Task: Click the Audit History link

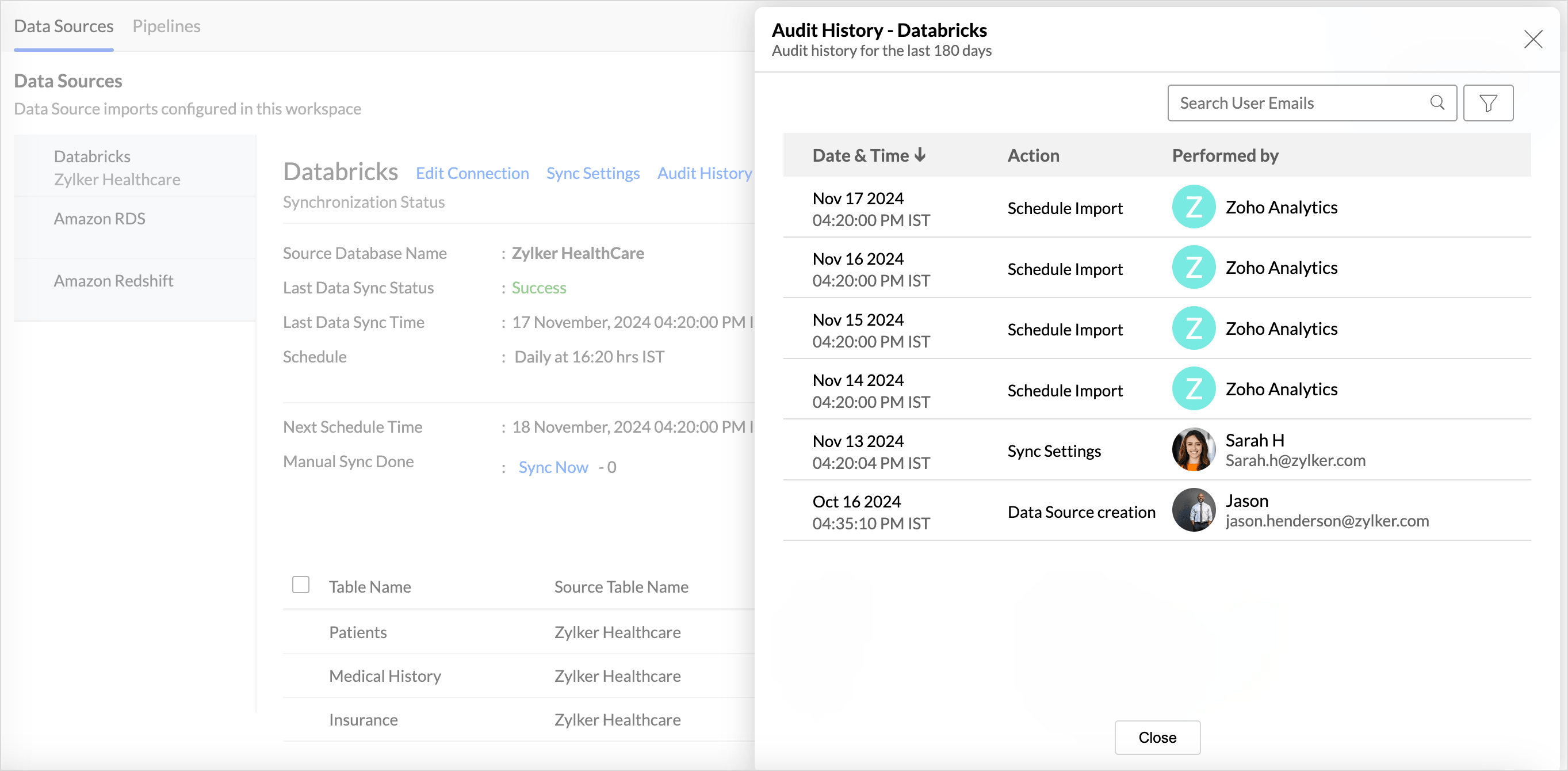Action: [703, 174]
